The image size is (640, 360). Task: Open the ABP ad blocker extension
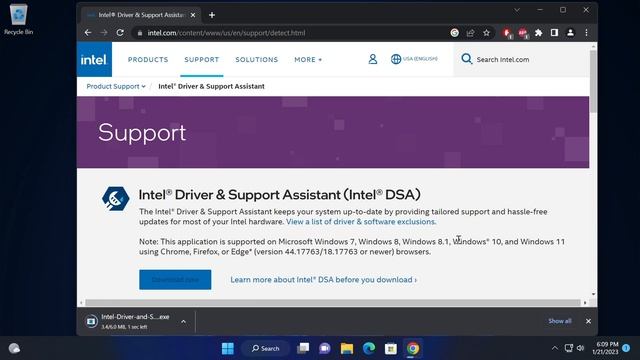click(523, 33)
